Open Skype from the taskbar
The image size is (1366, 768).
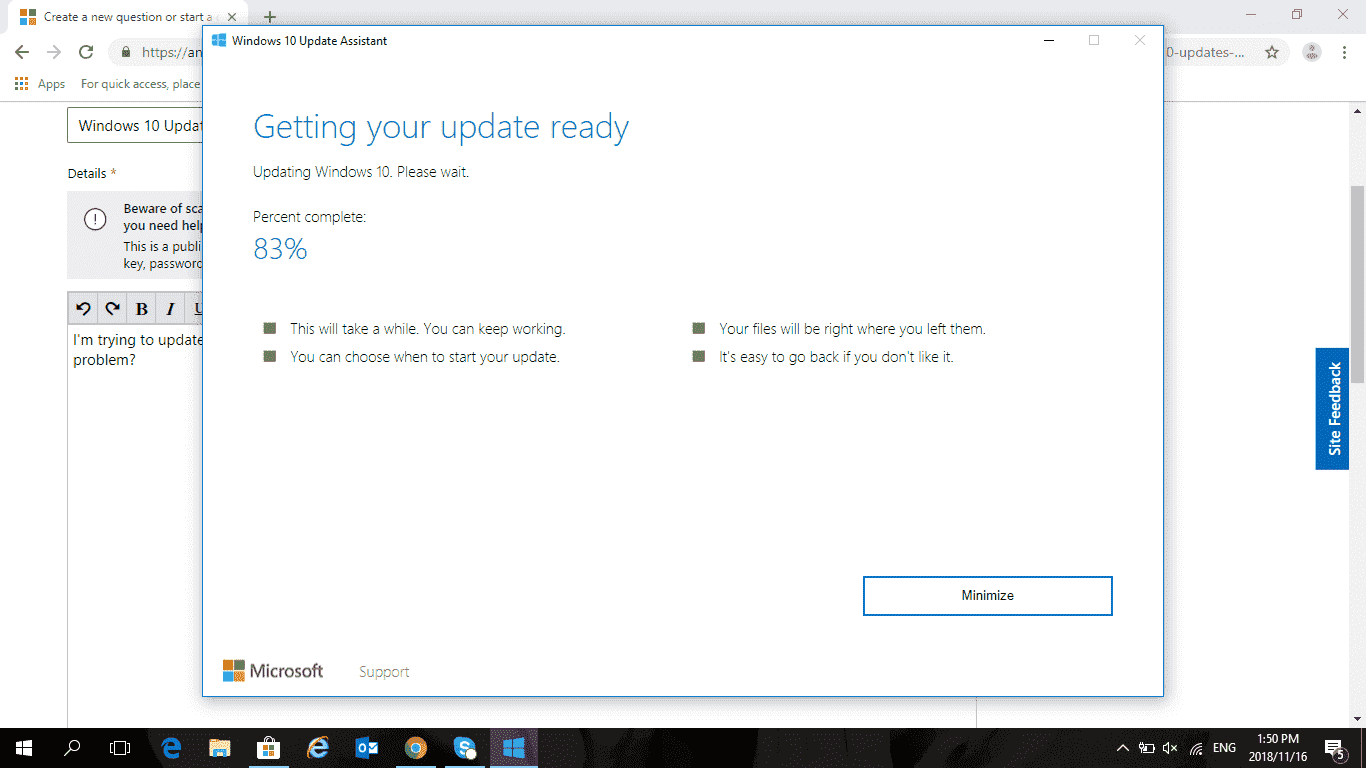465,747
